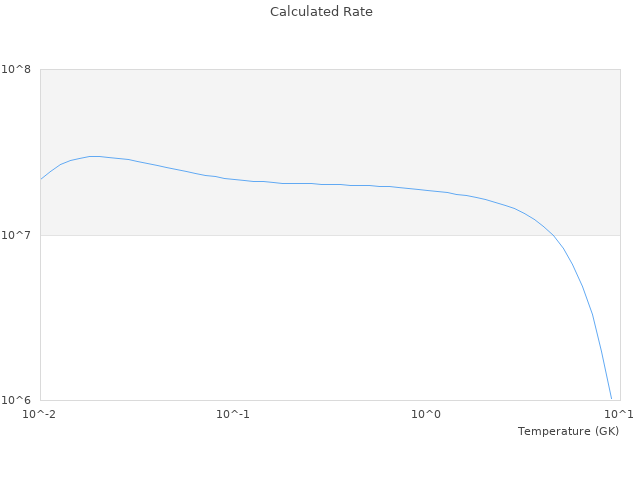This screenshot has height=480, width=640.
Task: Click the curve's end point near 10^6
Action: pyautogui.click(x=611, y=398)
